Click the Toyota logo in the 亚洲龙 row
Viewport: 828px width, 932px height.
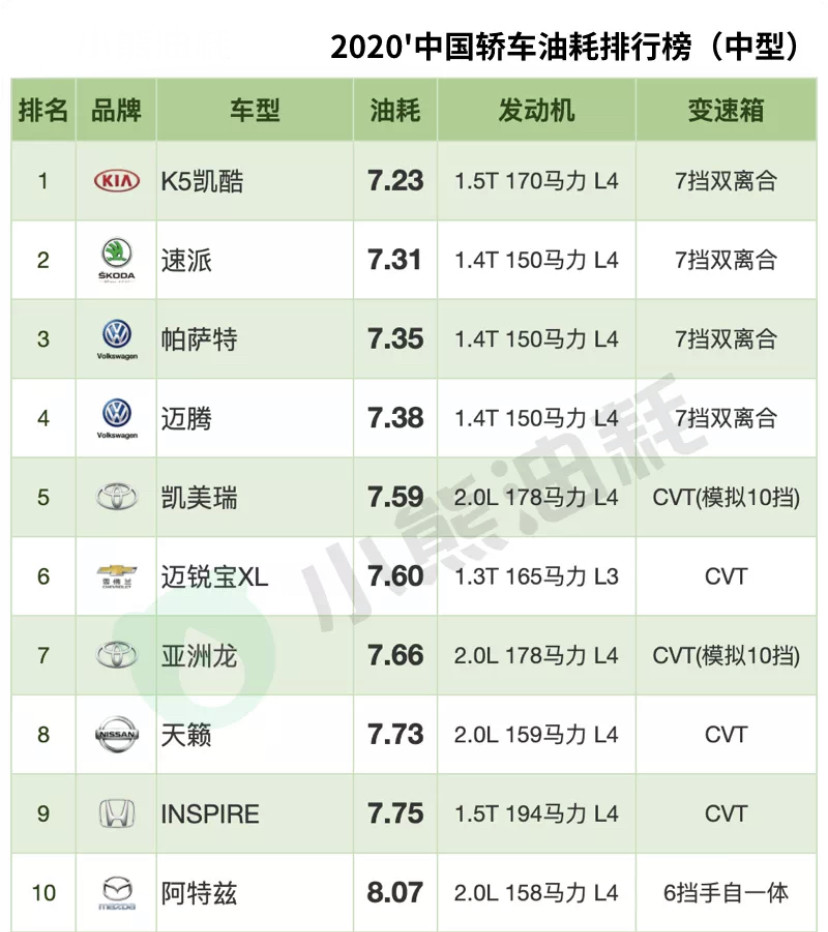[x=117, y=655]
